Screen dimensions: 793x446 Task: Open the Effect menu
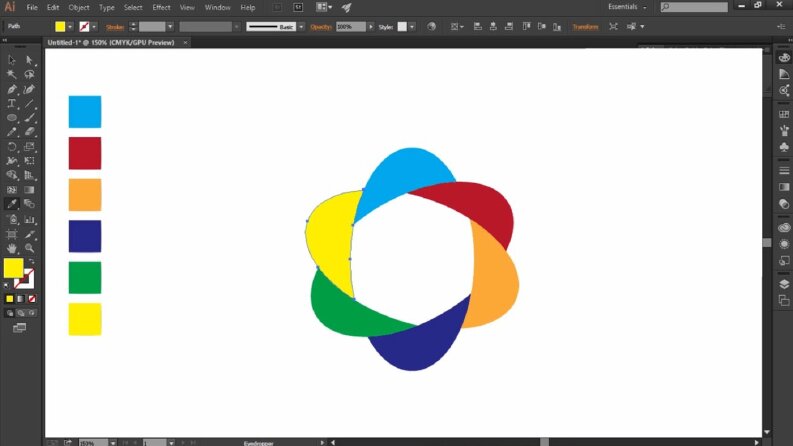[x=161, y=8]
